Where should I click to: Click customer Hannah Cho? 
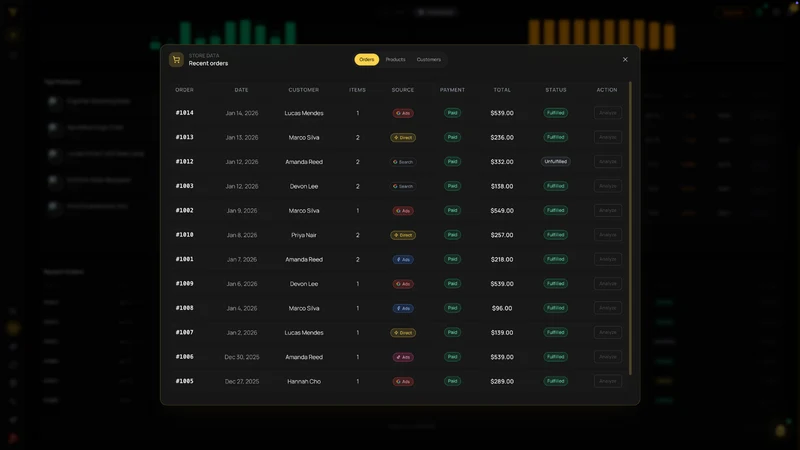click(x=304, y=382)
